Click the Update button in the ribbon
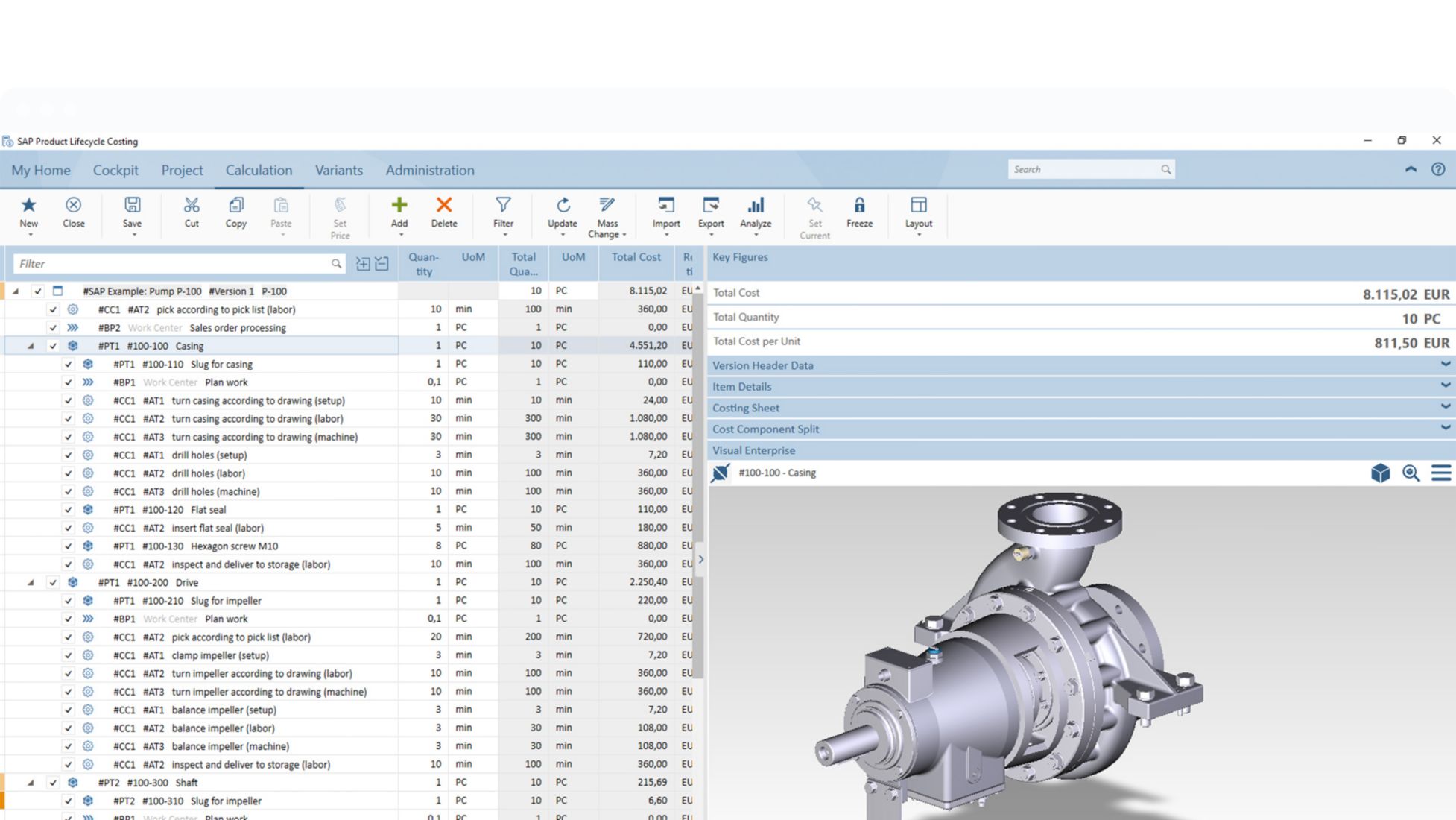 563,214
